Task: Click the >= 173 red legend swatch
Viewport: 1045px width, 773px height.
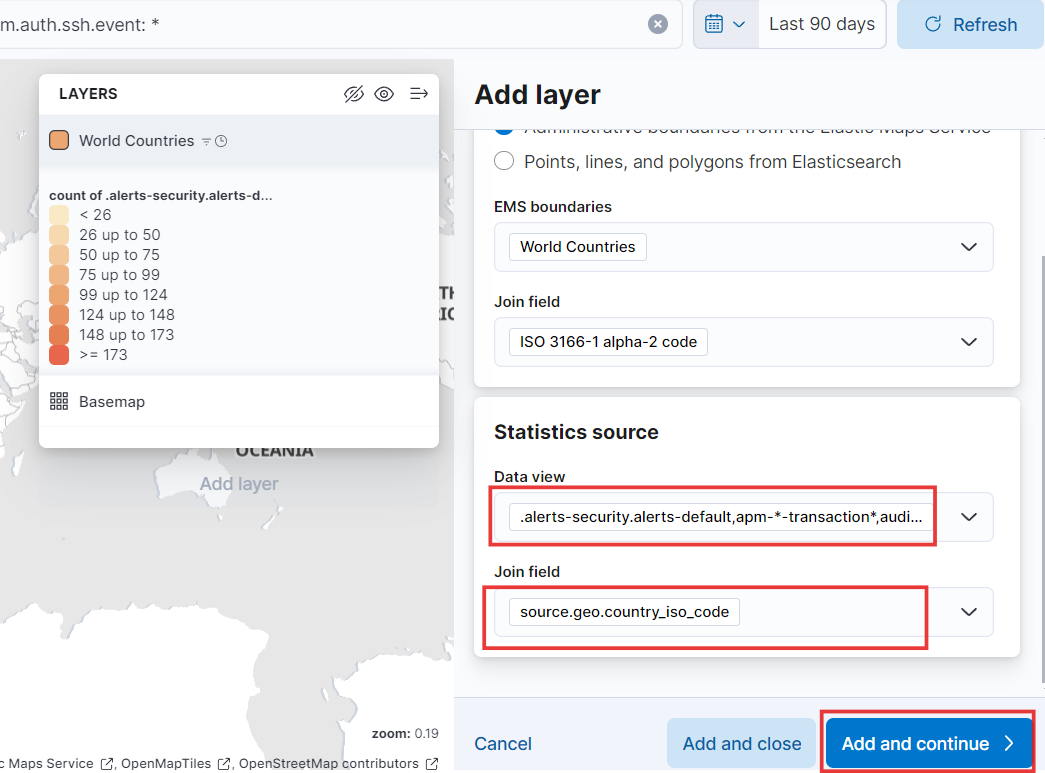Action: pyautogui.click(x=59, y=355)
